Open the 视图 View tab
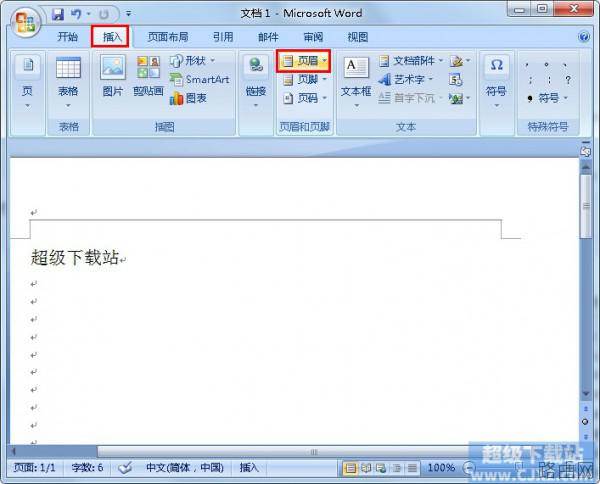 coord(358,37)
